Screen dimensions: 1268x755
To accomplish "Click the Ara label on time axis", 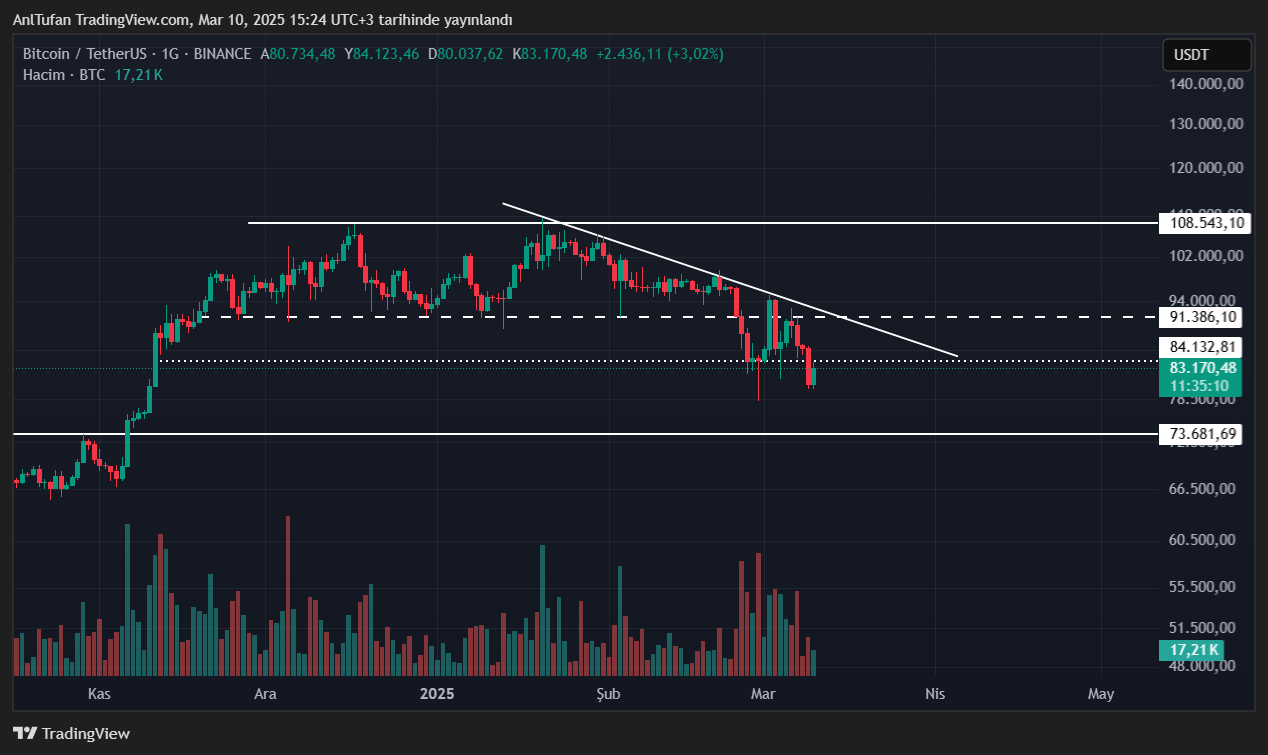I will point(265,693).
